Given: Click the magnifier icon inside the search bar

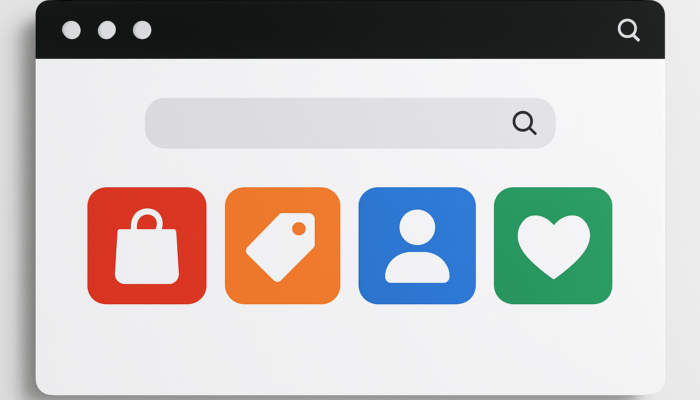Looking at the screenshot, I should pyautogui.click(x=524, y=123).
